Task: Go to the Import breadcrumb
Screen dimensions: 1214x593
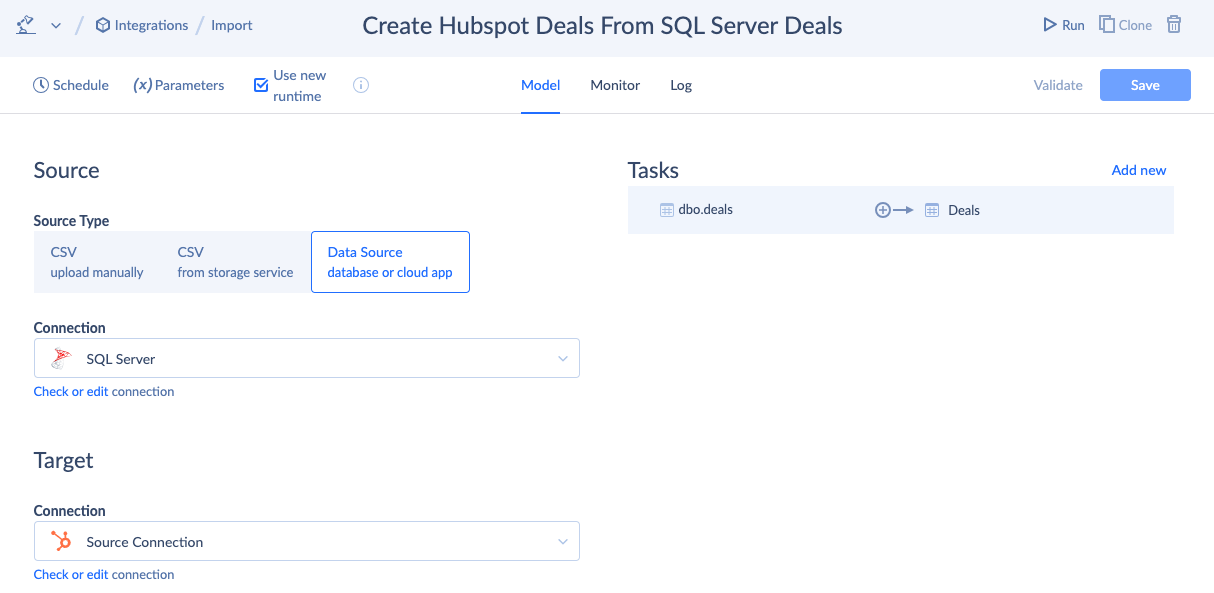Action: 232,25
